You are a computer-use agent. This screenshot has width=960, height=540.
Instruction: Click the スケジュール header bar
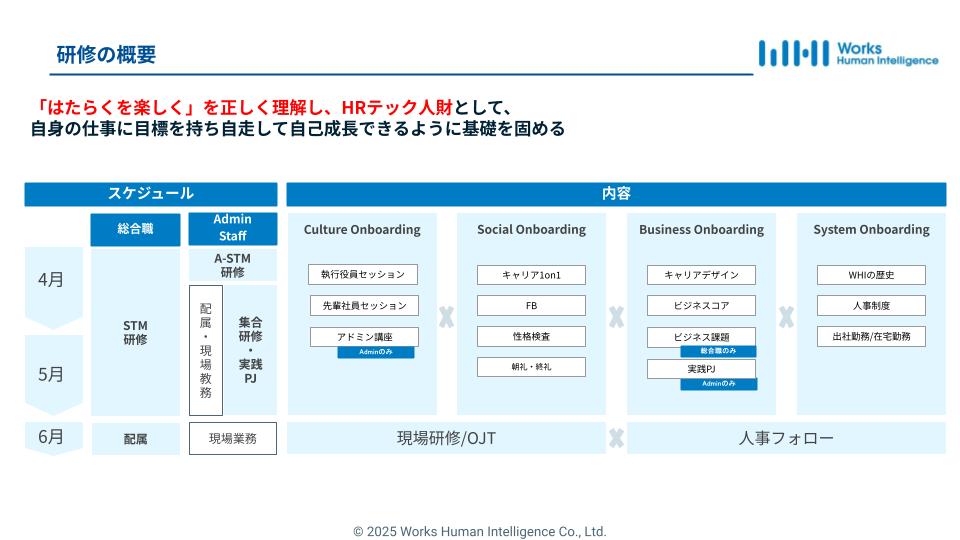coord(151,194)
